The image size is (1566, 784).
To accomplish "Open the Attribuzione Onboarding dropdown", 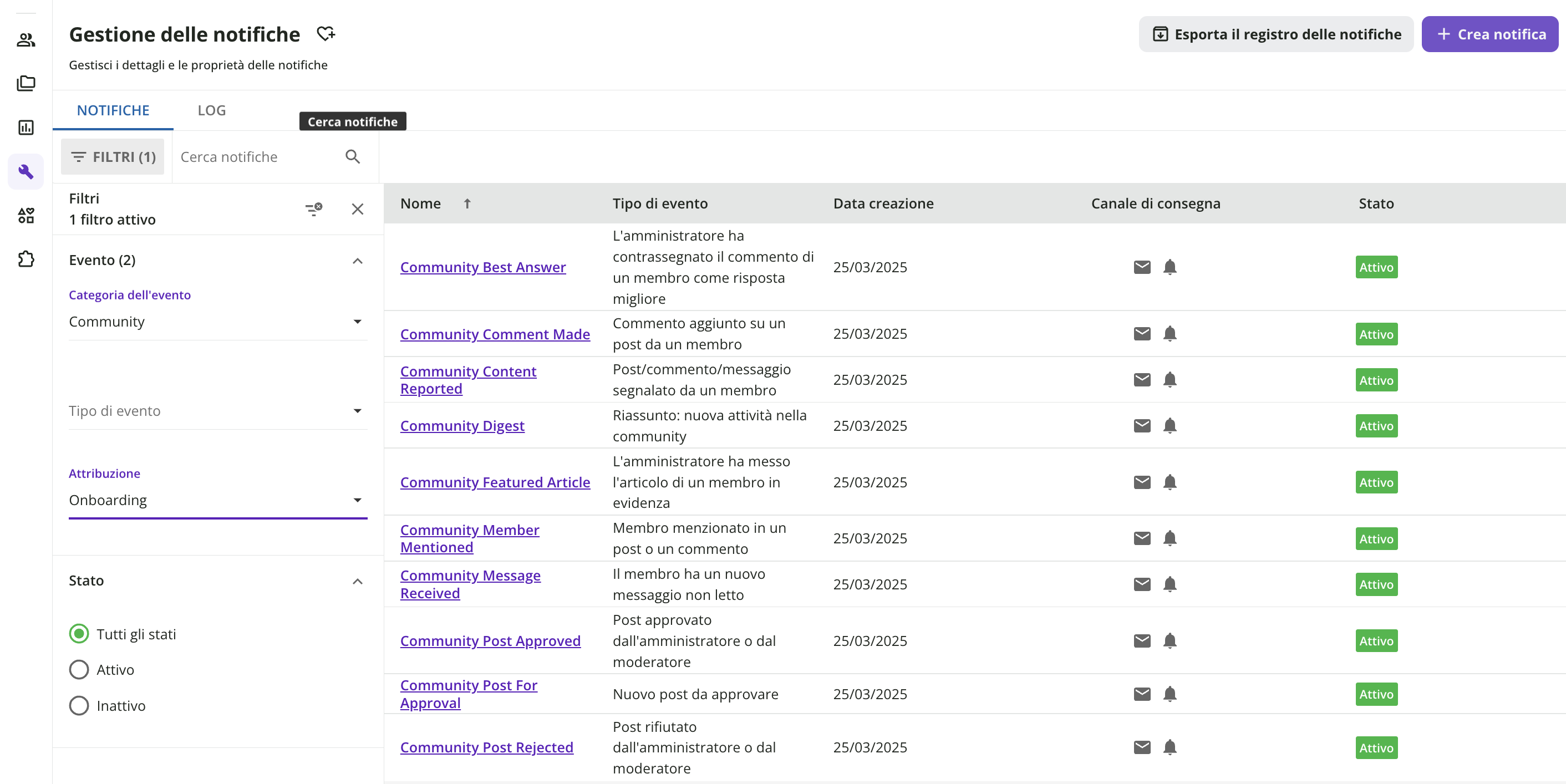I will coord(217,500).
